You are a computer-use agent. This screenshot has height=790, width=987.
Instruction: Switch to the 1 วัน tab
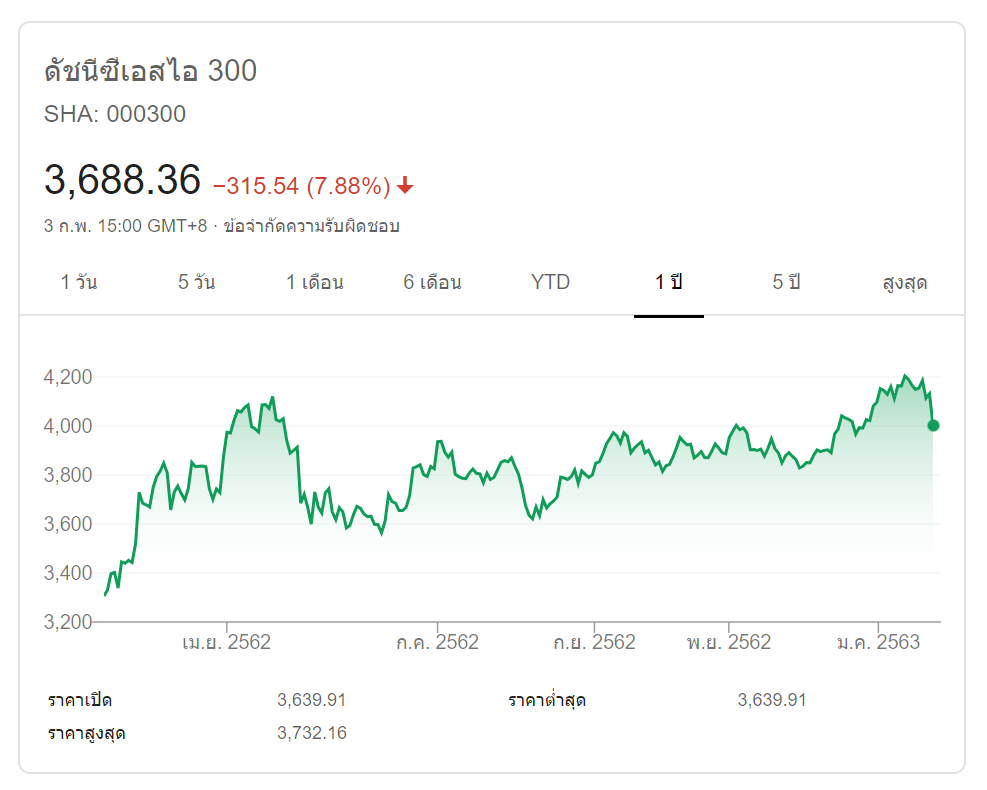79,282
